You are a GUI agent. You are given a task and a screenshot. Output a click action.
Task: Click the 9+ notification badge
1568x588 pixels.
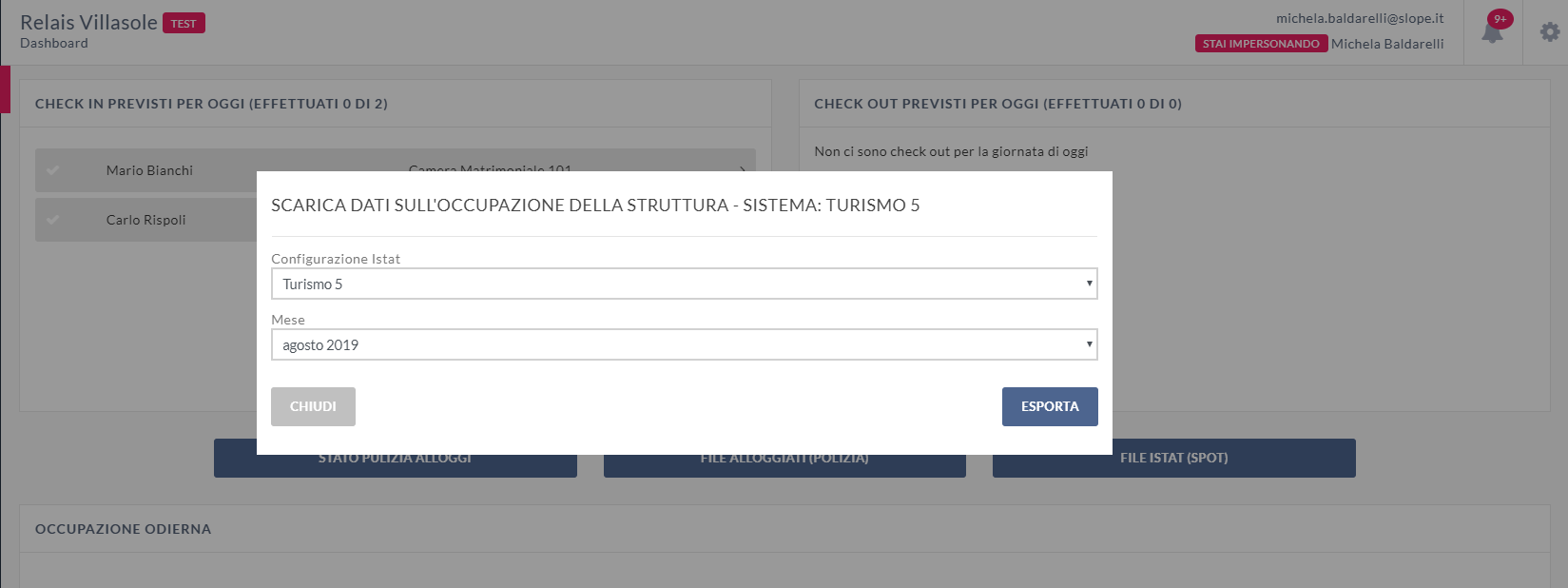click(x=1500, y=19)
